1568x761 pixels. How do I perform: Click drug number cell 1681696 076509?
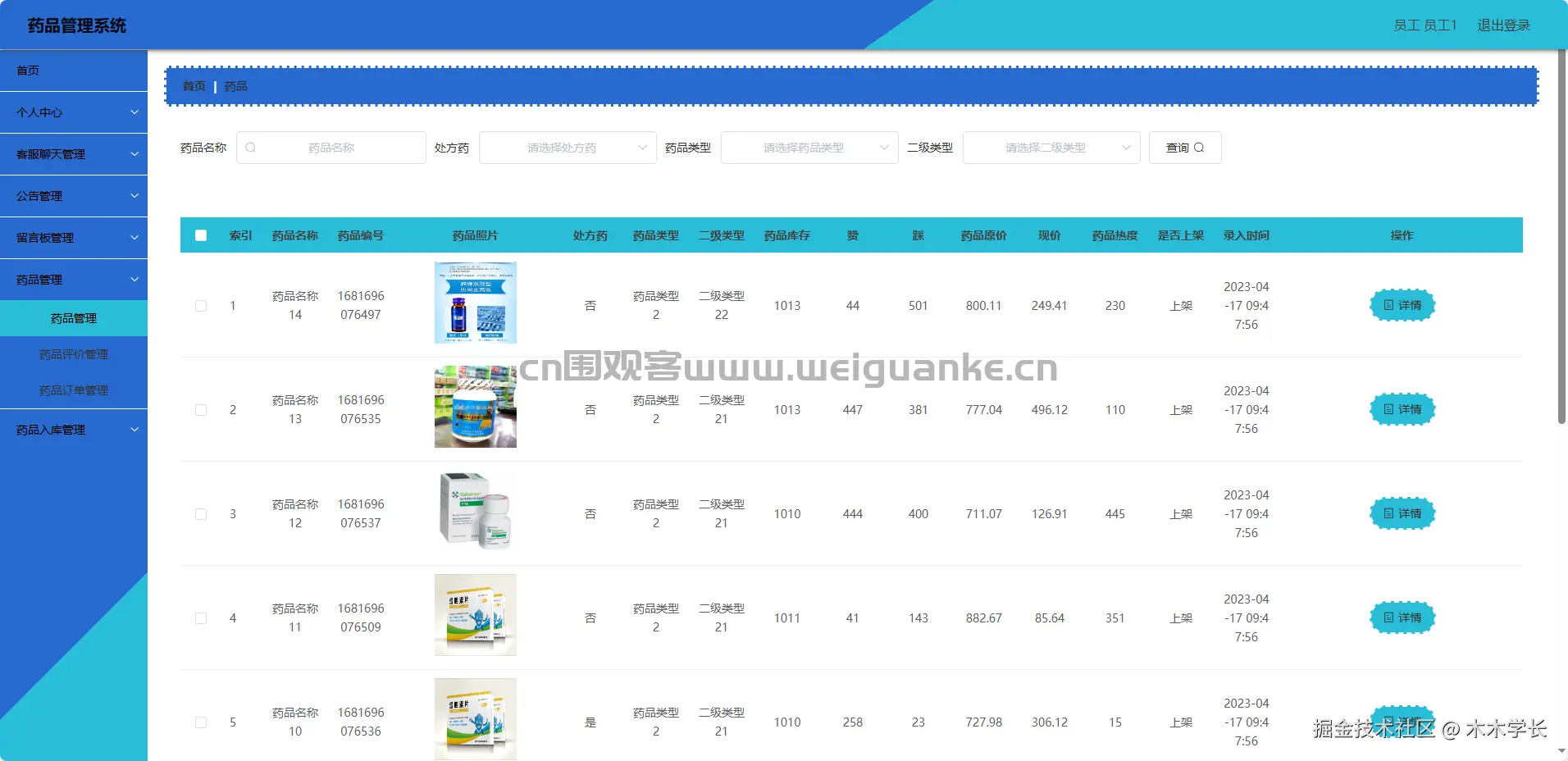[361, 617]
